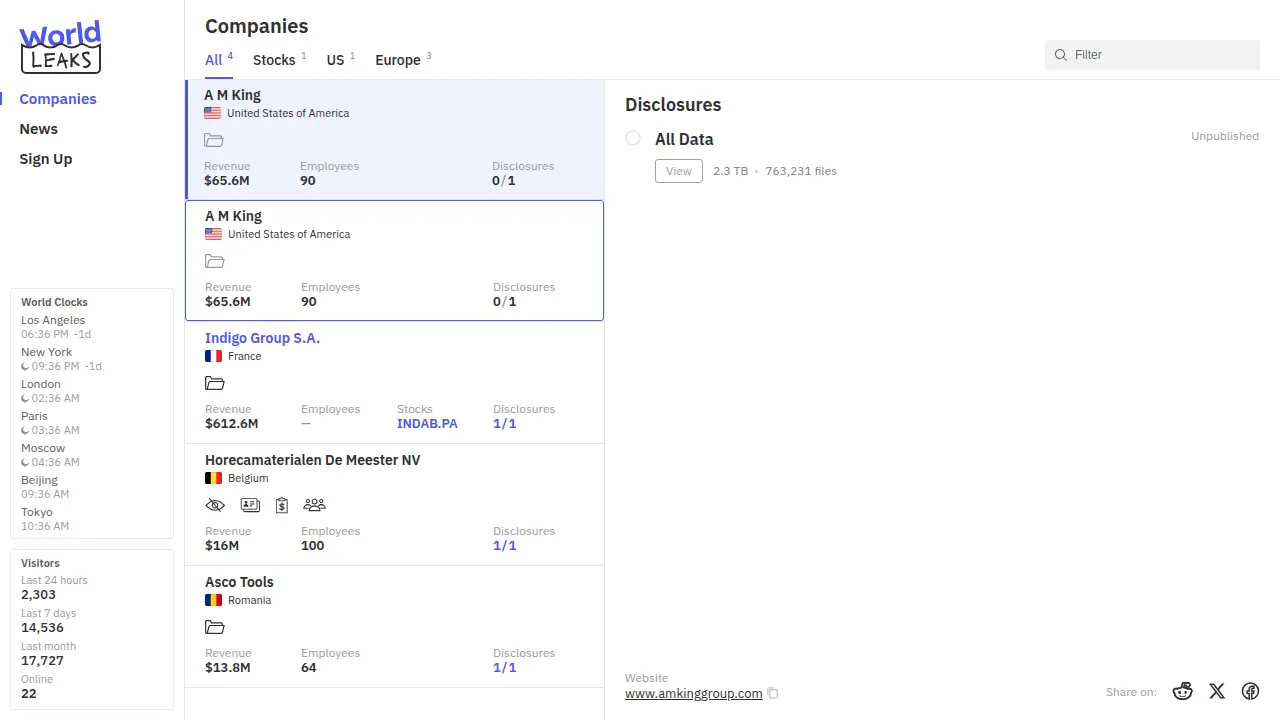Go to Sign Up page
1280x720 pixels.
(46, 159)
